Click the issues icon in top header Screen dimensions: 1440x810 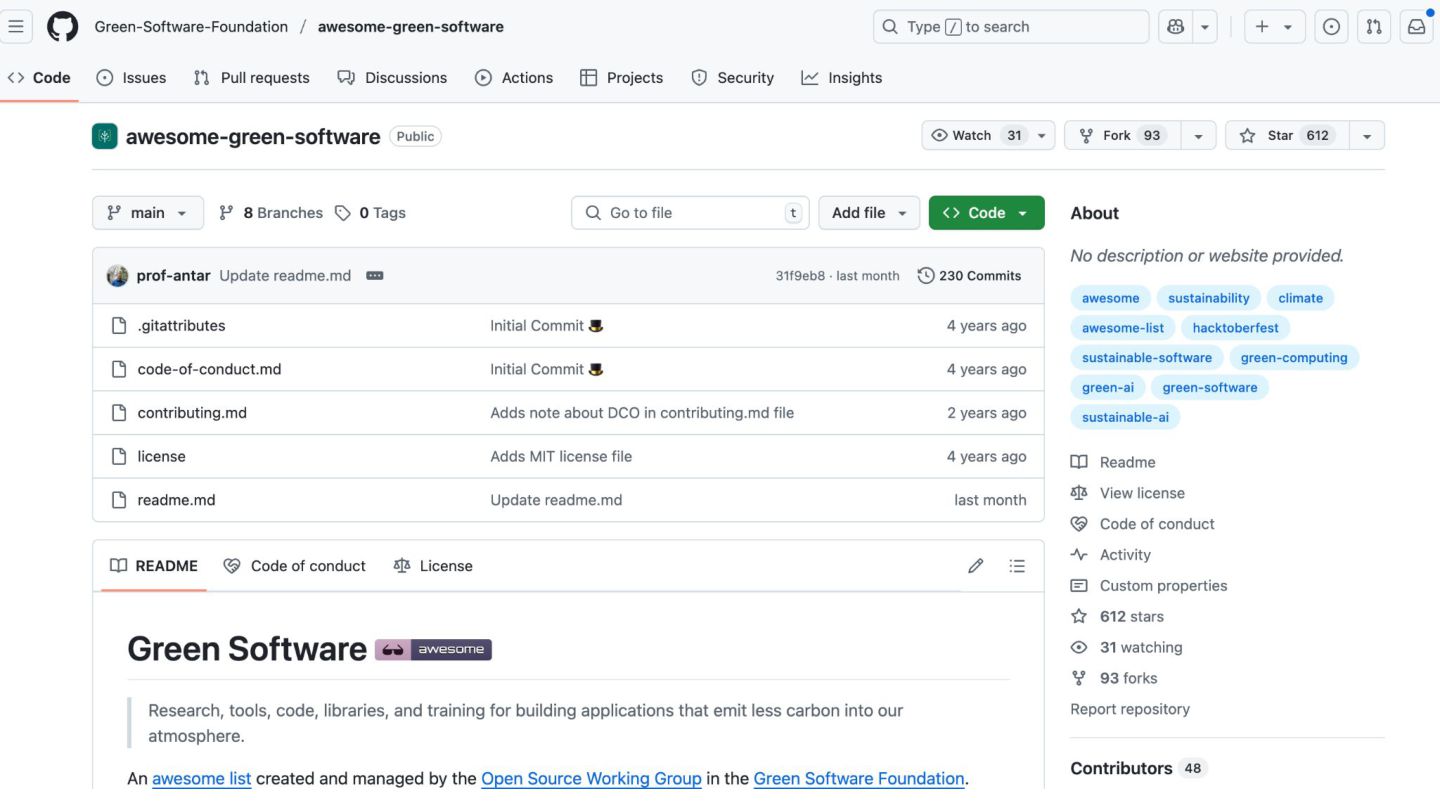1331,27
